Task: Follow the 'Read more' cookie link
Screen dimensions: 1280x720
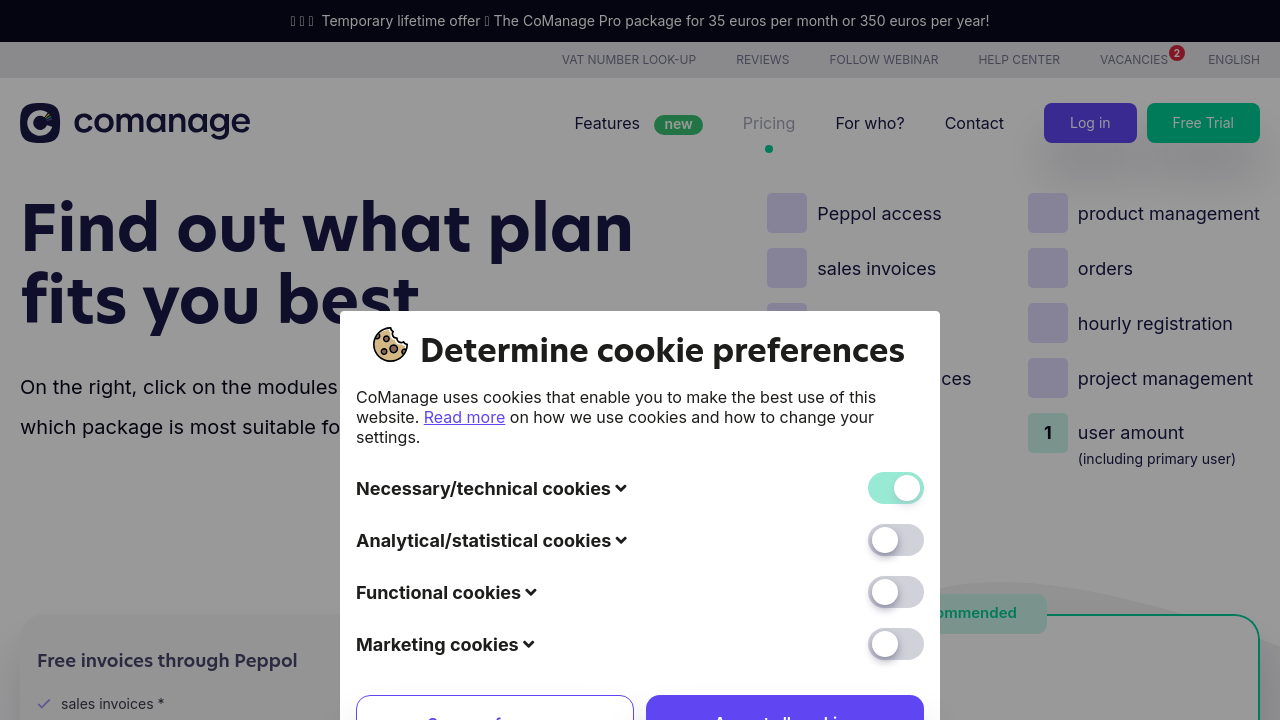Action: click(x=464, y=417)
